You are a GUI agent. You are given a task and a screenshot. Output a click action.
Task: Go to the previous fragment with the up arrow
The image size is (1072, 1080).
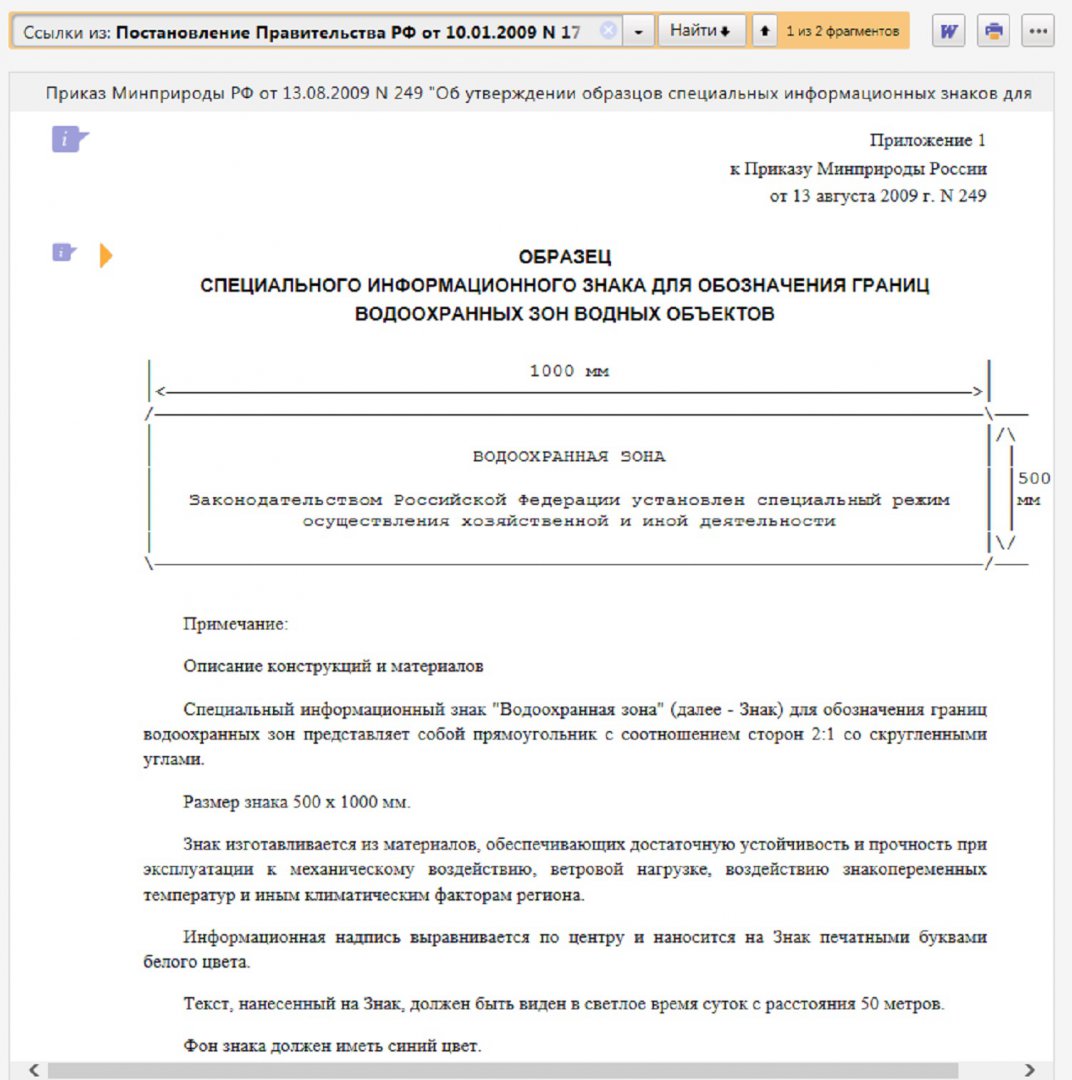click(764, 31)
